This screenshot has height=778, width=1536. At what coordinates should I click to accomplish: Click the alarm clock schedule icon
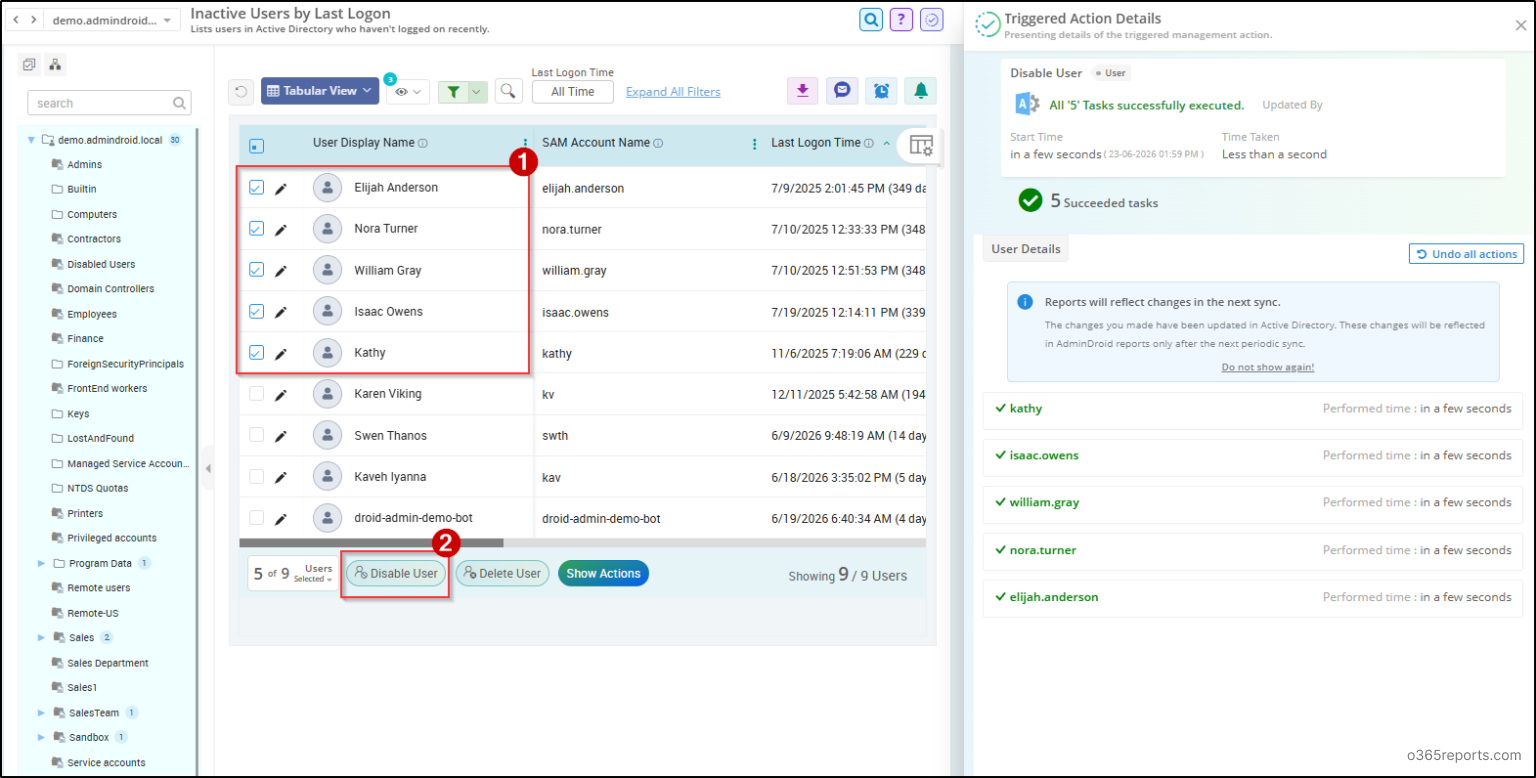click(x=881, y=91)
